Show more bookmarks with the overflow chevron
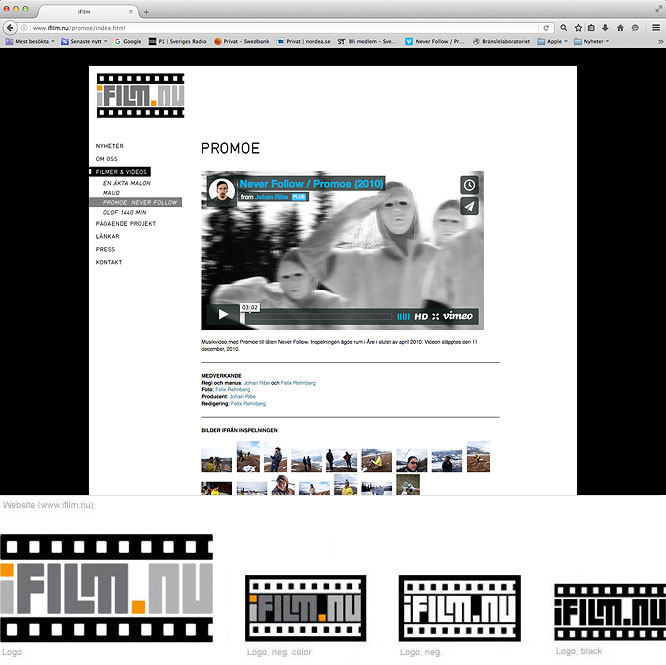 pyautogui.click(x=660, y=41)
